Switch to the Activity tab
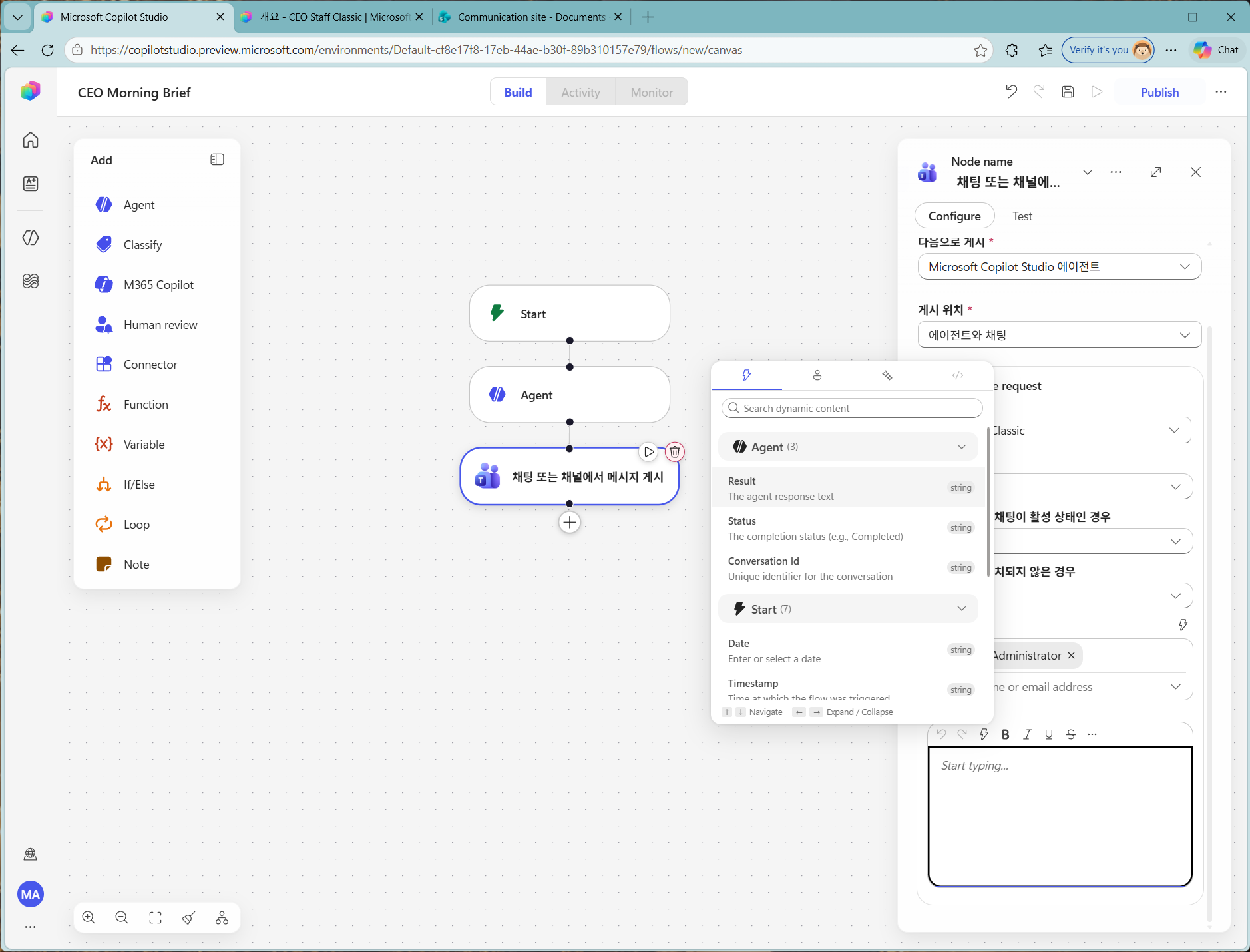The image size is (1250, 952). 580,92
